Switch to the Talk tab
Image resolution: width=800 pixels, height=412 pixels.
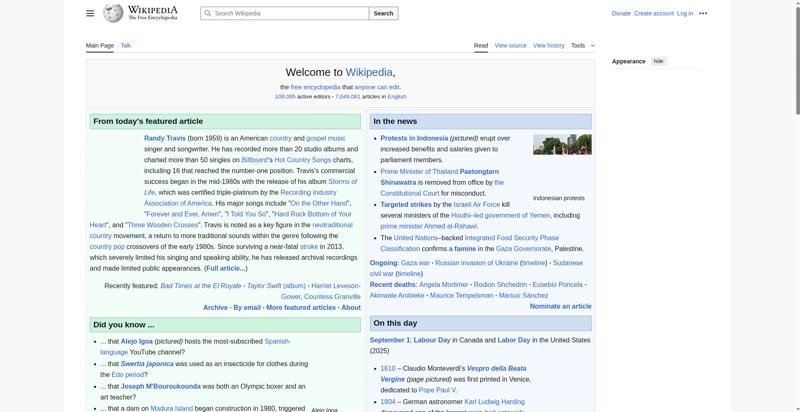(126, 45)
